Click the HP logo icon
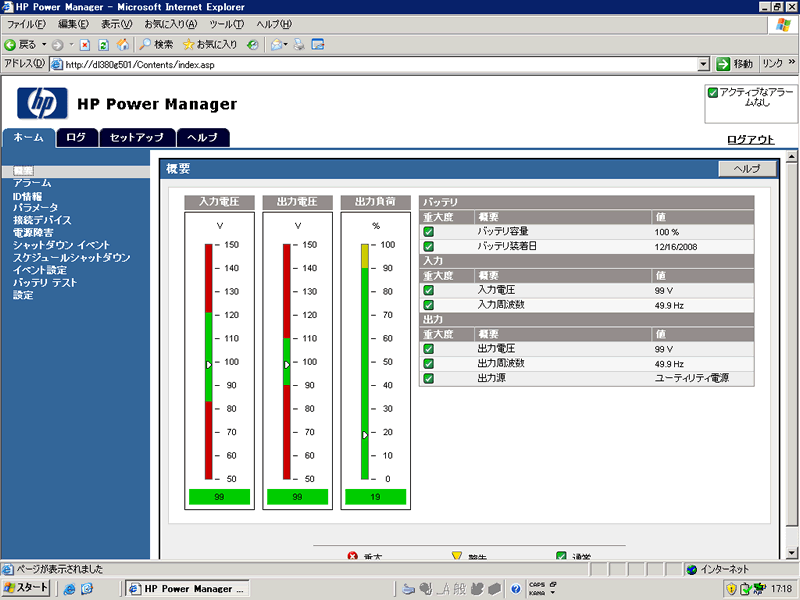Image resolution: width=800 pixels, height=600 pixels. pos(41,103)
